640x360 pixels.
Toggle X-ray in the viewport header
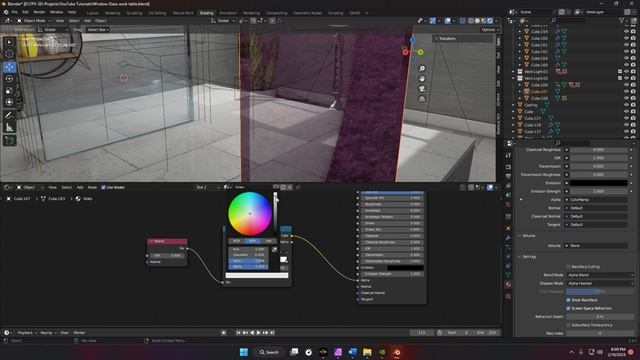[462, 20]
